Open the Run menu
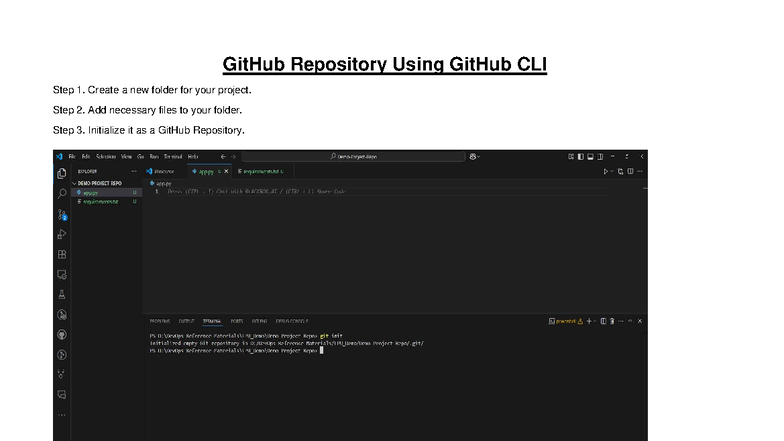This screenshot has height=441, width=784. 154,156
